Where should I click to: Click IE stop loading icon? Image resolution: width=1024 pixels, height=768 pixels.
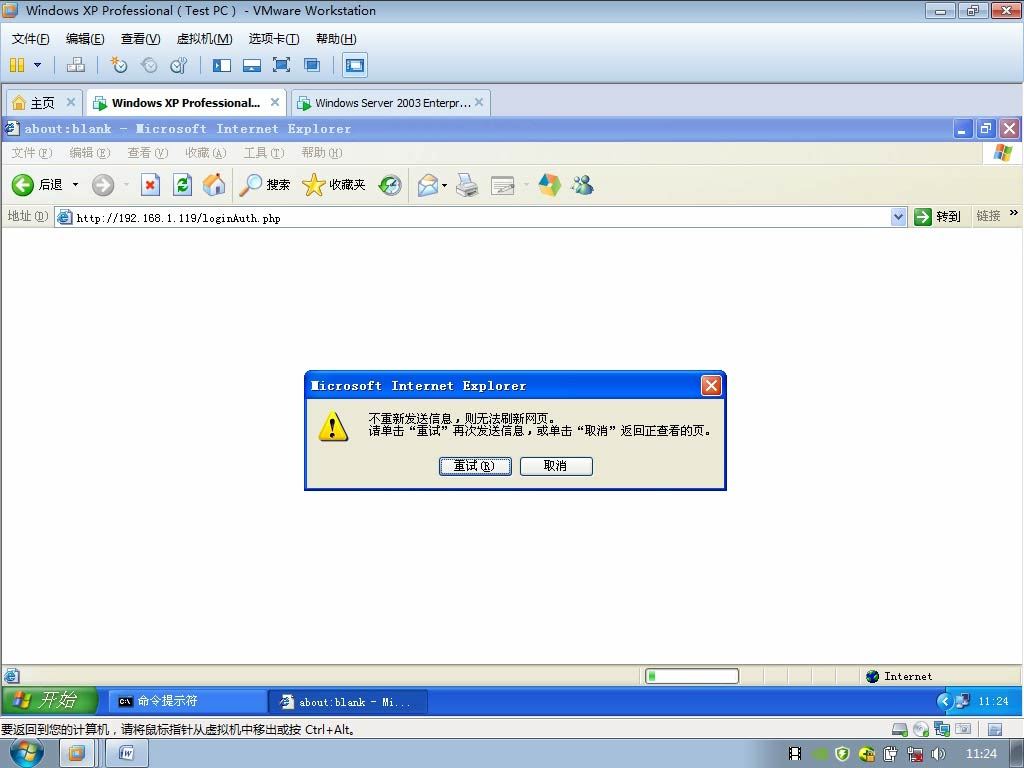(150, 185)
